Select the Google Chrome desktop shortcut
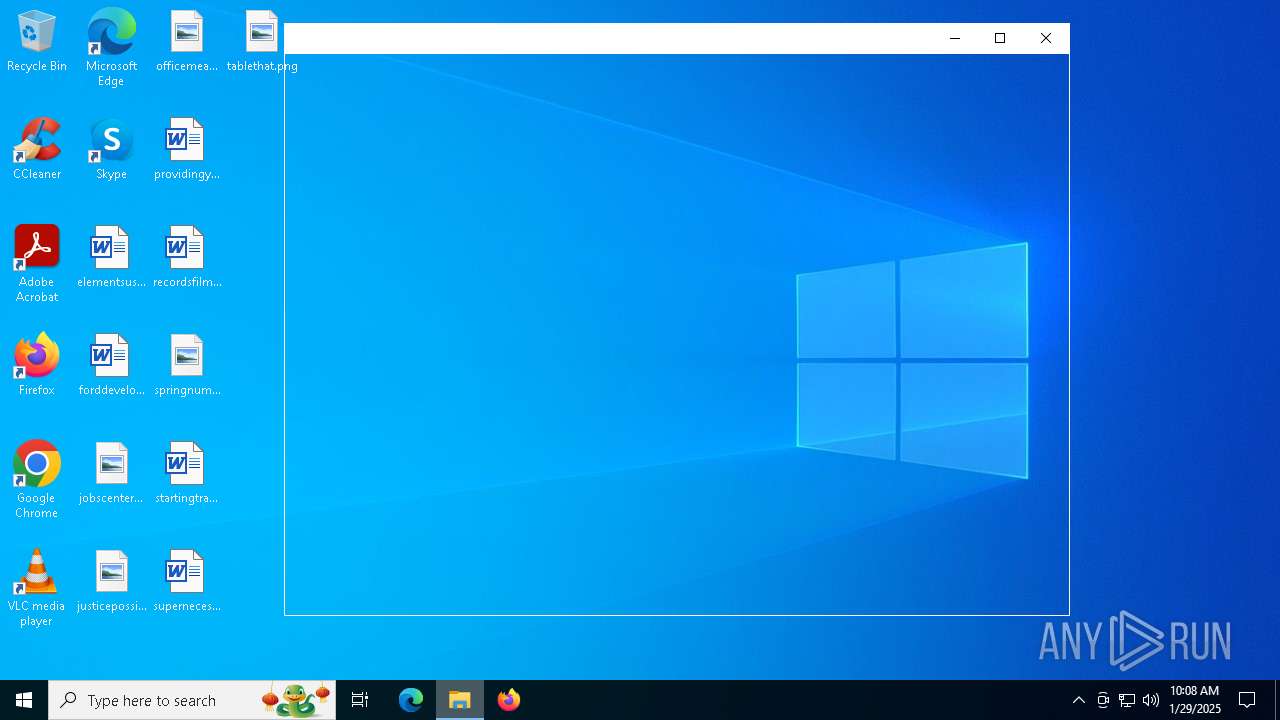Viewport: 1280px width, 720px height. [37, 480]
